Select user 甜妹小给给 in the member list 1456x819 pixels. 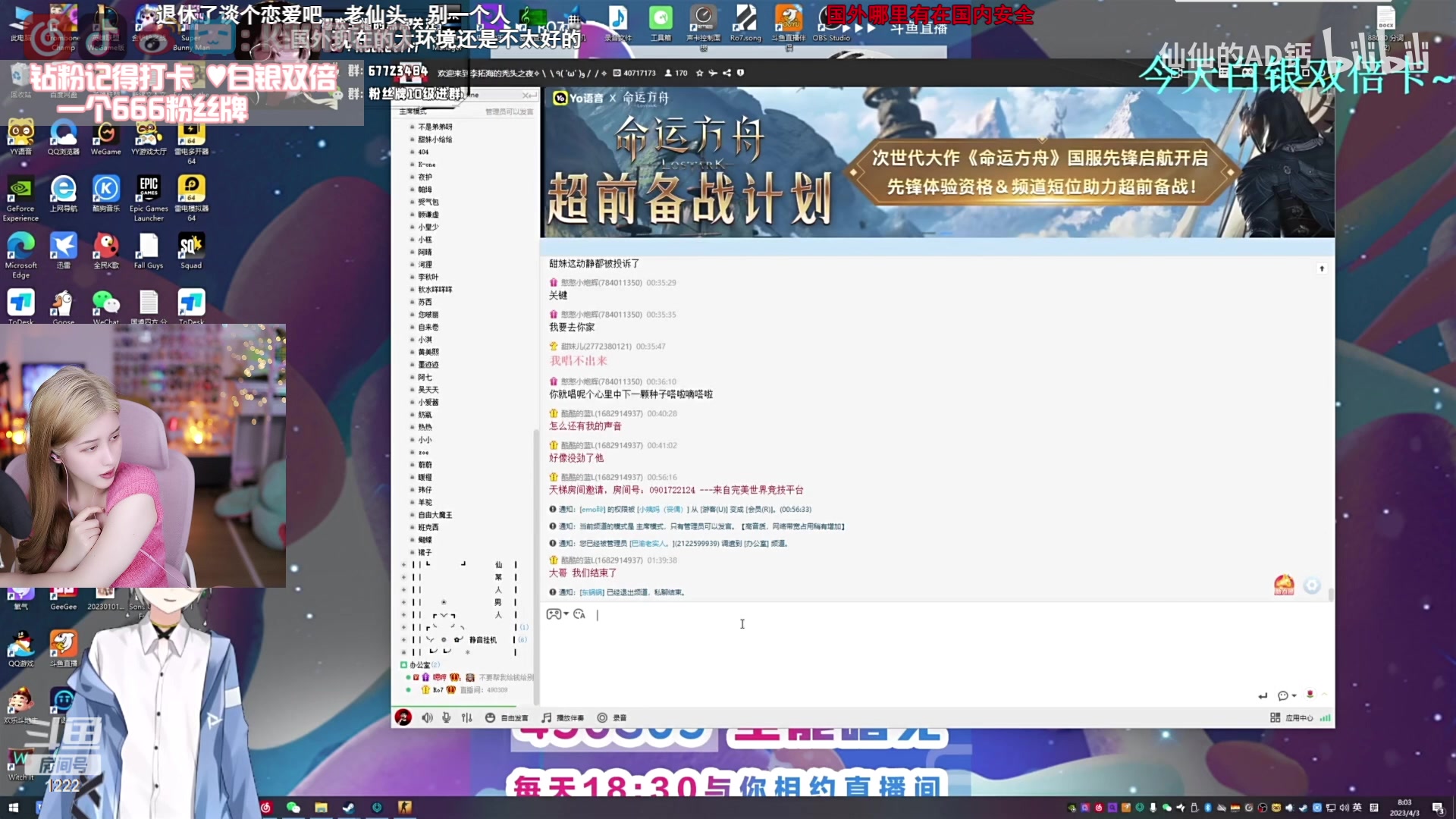(x=435, y=140)
